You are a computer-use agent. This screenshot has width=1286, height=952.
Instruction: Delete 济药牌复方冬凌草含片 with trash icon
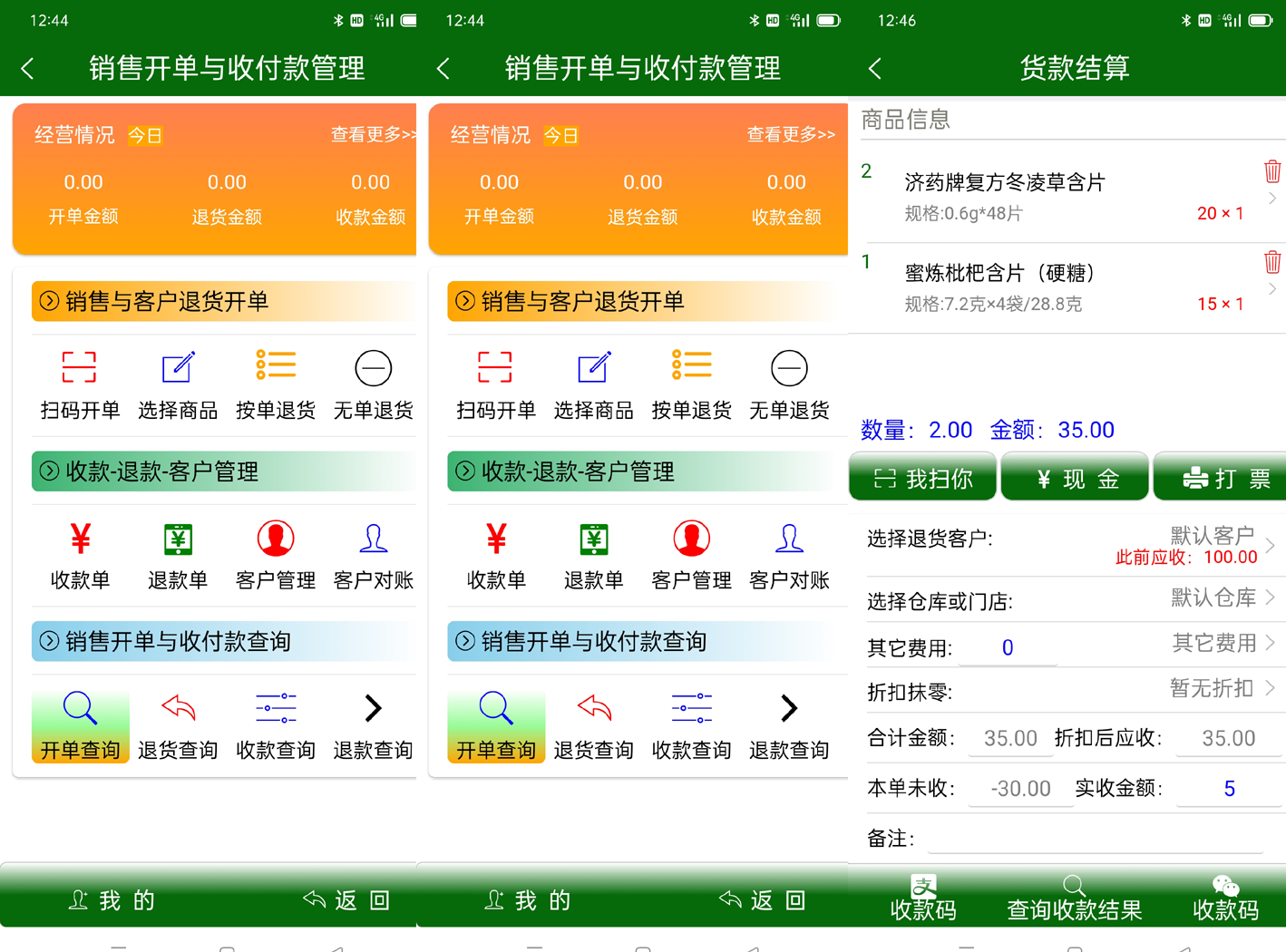point(1272,170)
